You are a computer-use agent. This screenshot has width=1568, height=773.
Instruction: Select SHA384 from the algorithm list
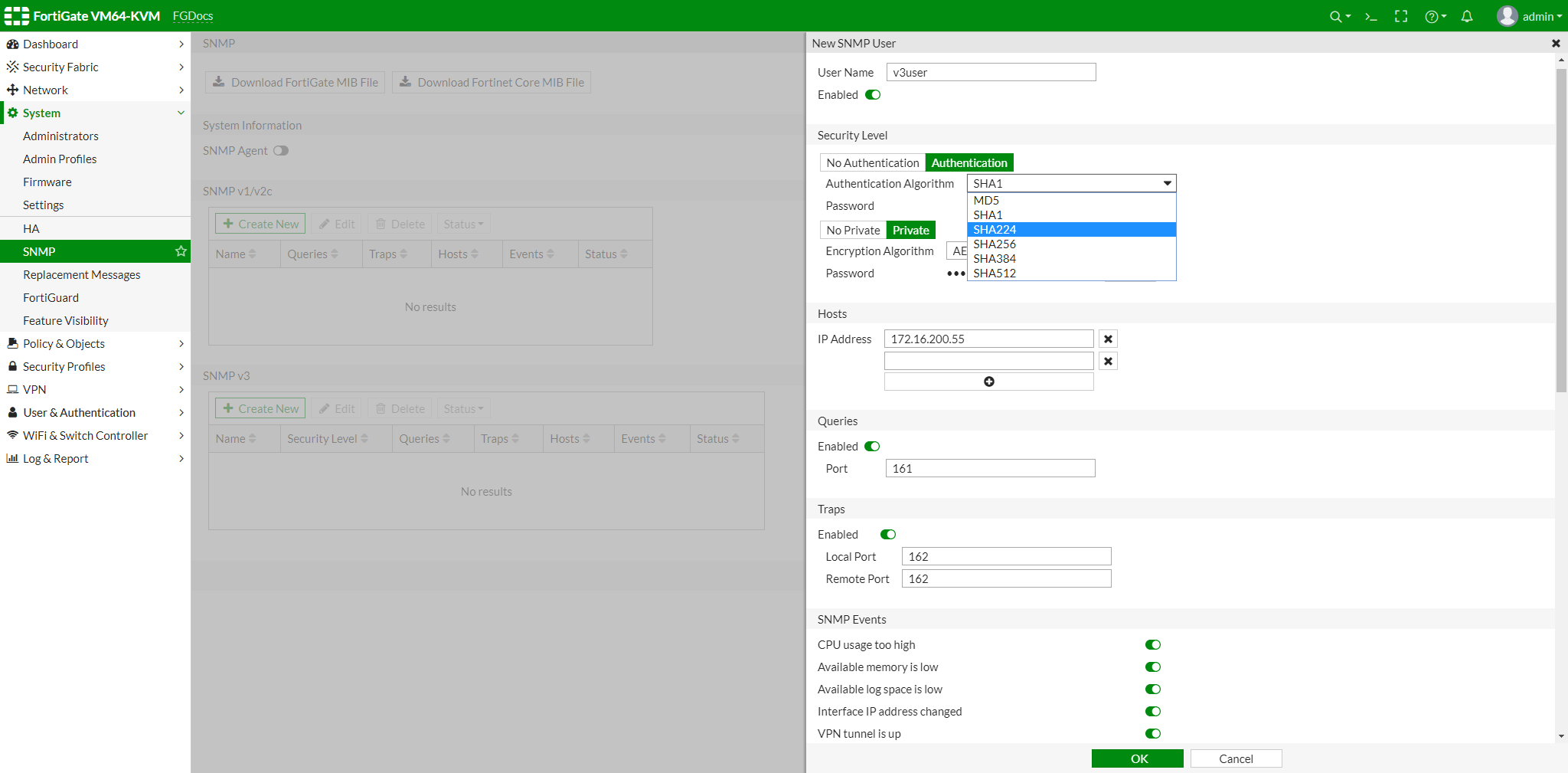[x=1072, y=259]
